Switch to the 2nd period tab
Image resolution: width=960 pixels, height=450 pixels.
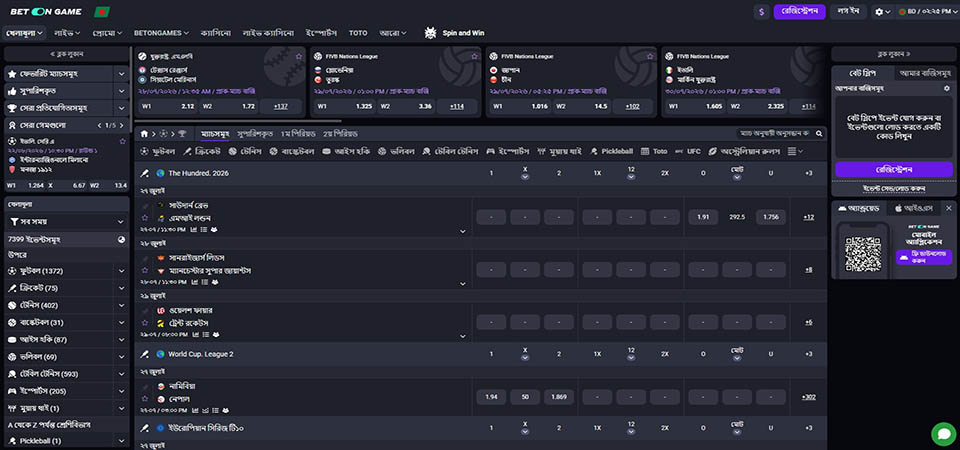pos(340,133)
